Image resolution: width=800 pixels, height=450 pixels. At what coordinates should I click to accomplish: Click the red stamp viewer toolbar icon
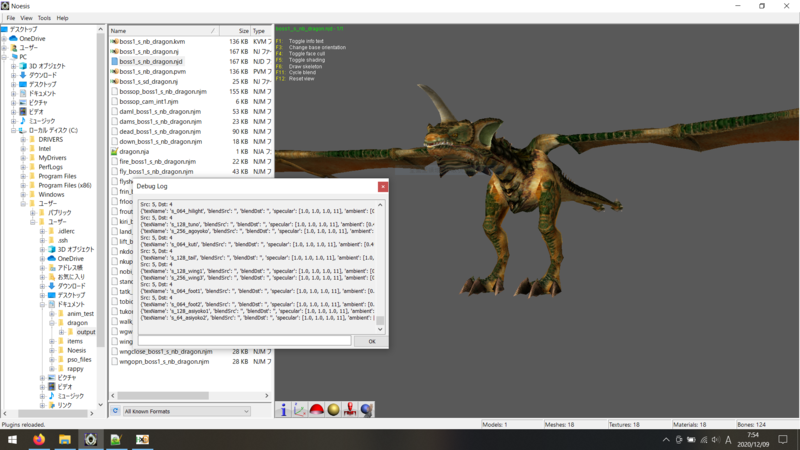350,410
